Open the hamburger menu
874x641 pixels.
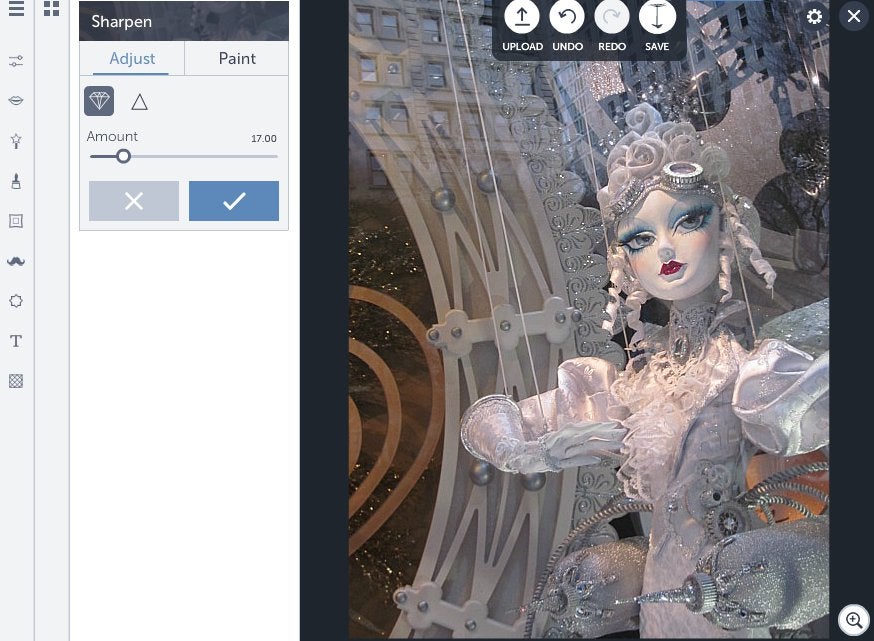point(16,8)
